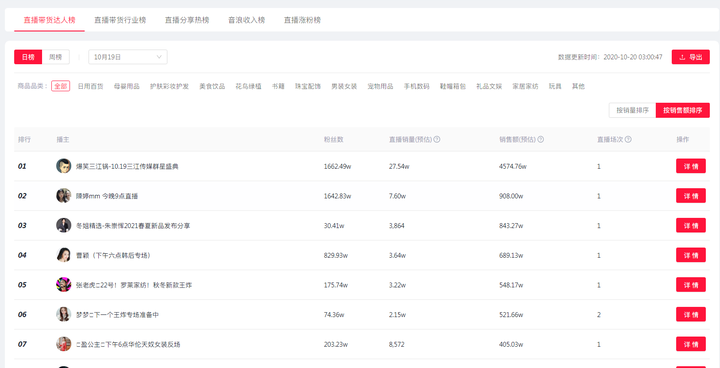720x368 pixels.
Task: Click streamer name 曹颖（下午六点韩后专场）
Action: pyautogui.click(x=113, y=255)
